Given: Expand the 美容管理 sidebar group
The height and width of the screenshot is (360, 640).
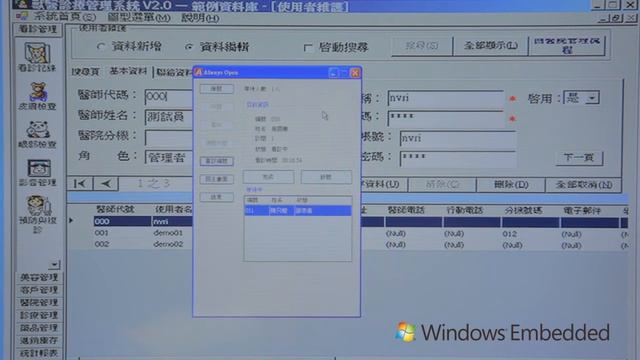Looking at the screenshot, I should pos(39,278).
